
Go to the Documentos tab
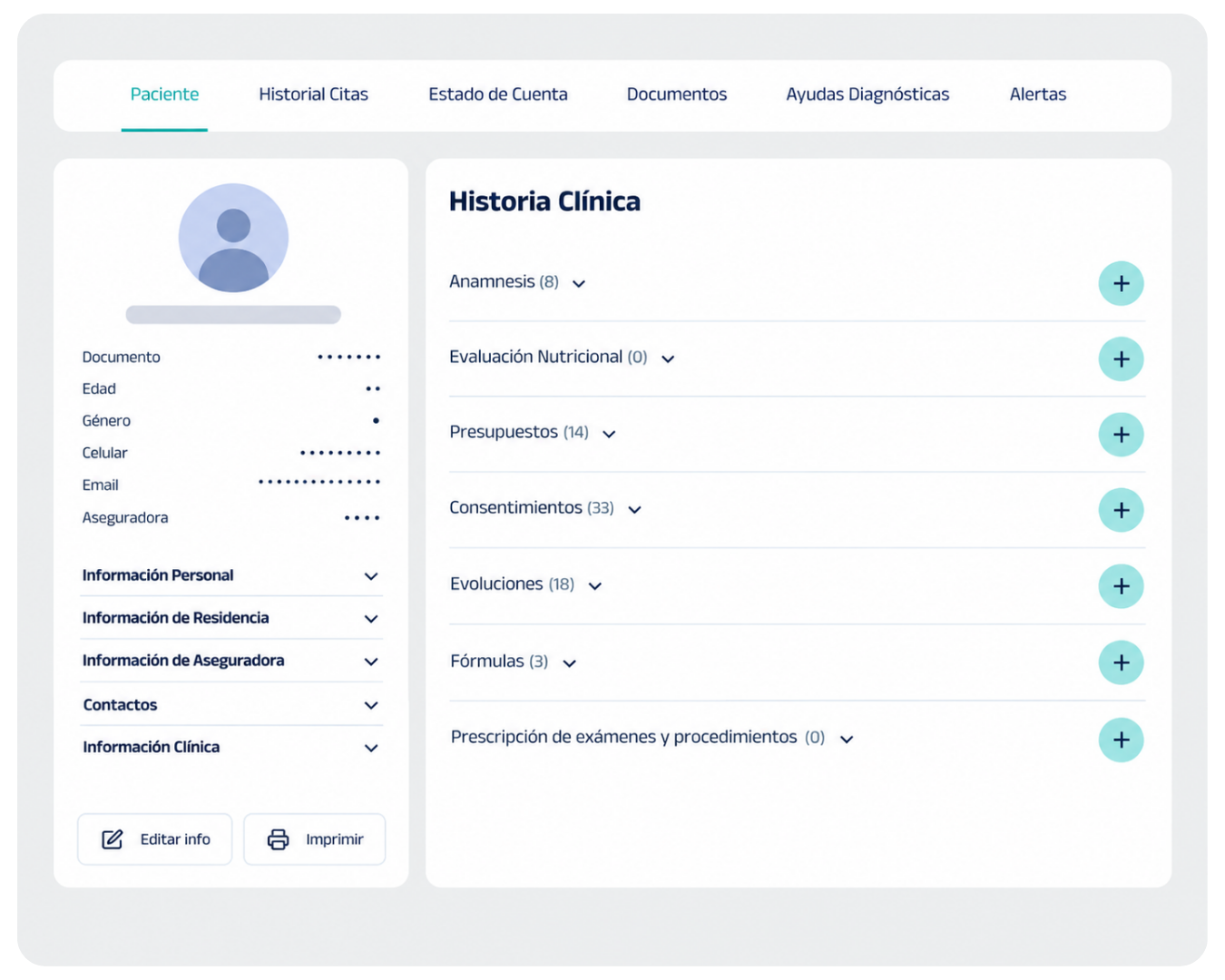(x=677, y=94)
